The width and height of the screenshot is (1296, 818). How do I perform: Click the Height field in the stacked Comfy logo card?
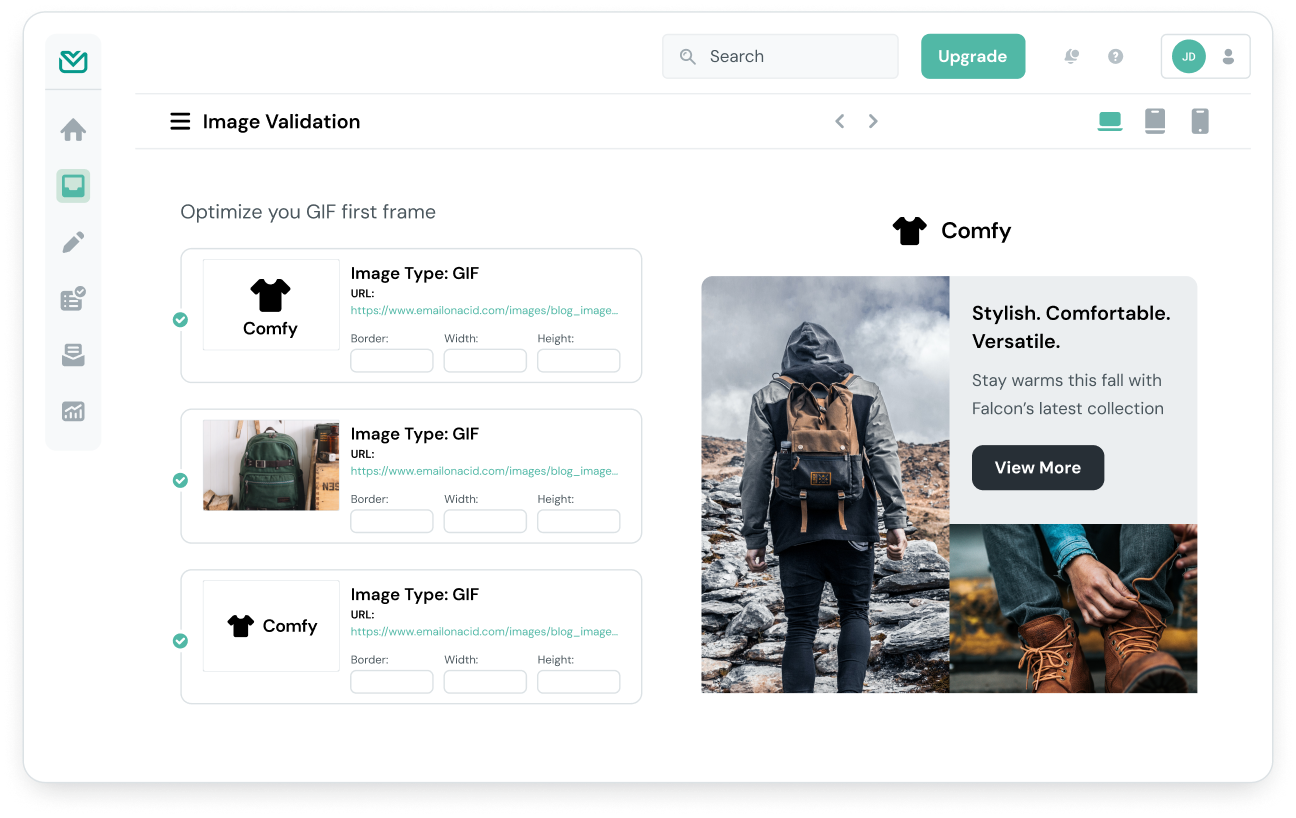(579, 361)
